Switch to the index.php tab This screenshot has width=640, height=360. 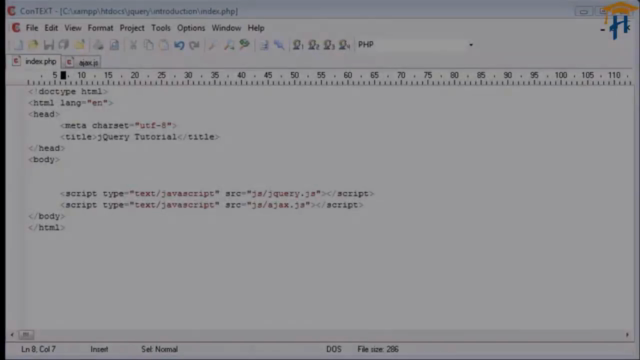pyautogui.click(x=35, y=62)
